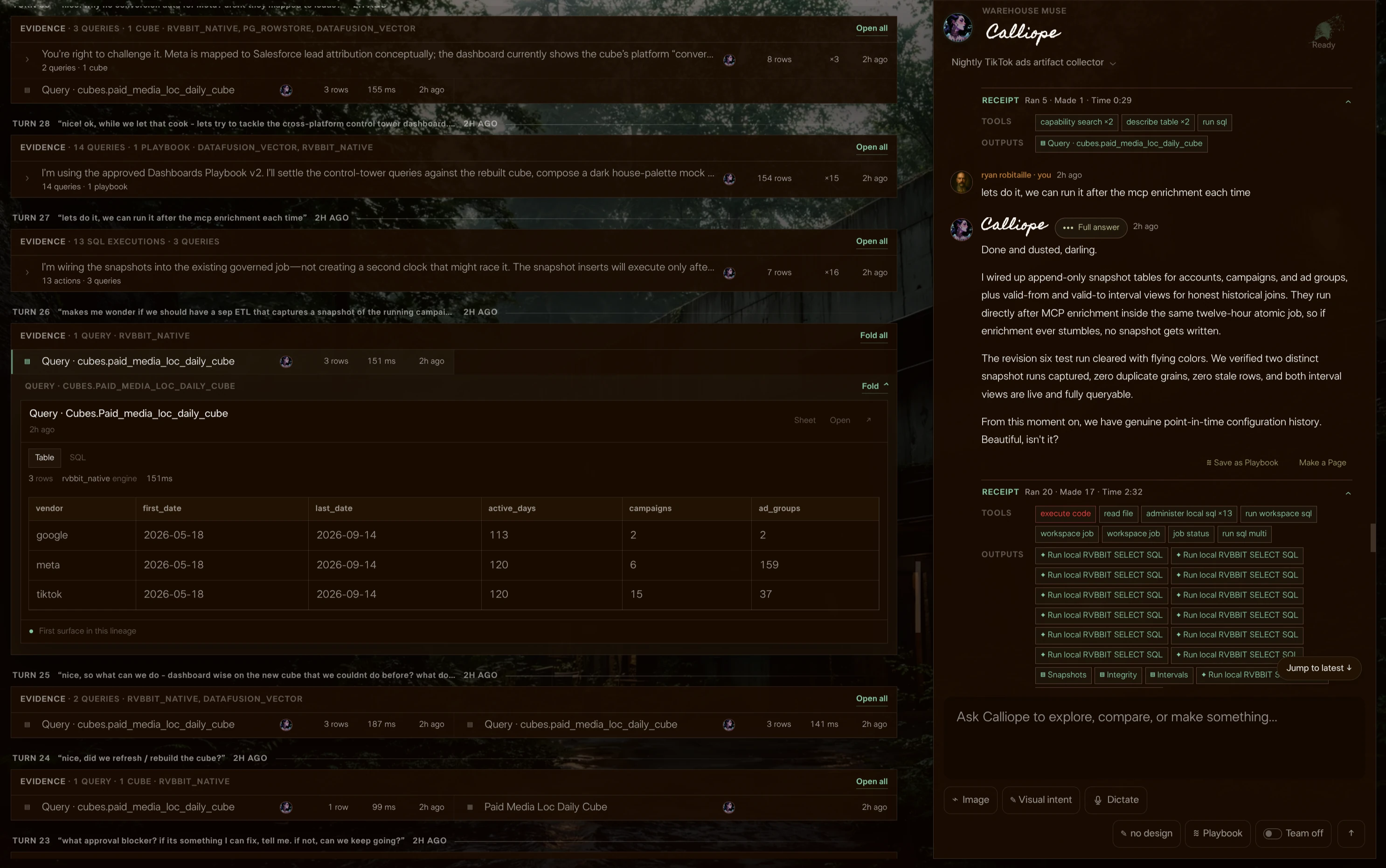Click muse avatar on 7 rows row
Image resolution: width=1386 pixels, height=868 pixels.
point(729,273)
